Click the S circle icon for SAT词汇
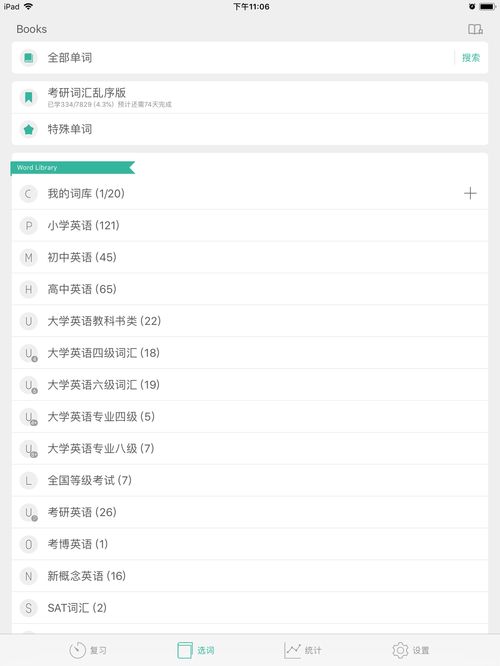500x666 pixels. pyautogui.click(x=28, y=608)
